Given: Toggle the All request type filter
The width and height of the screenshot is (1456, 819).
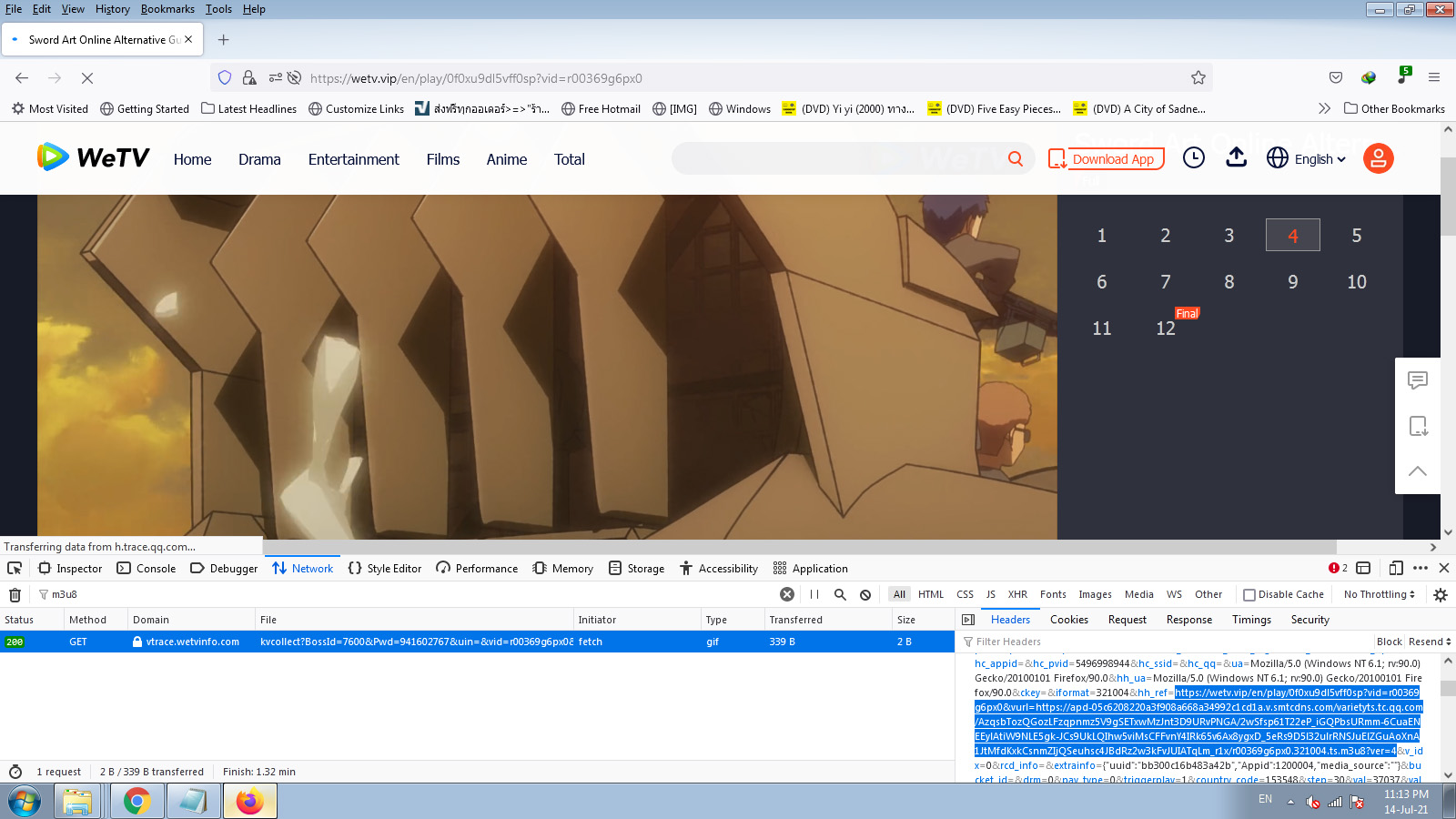Looking at the screenshot, I should [899, 594].
